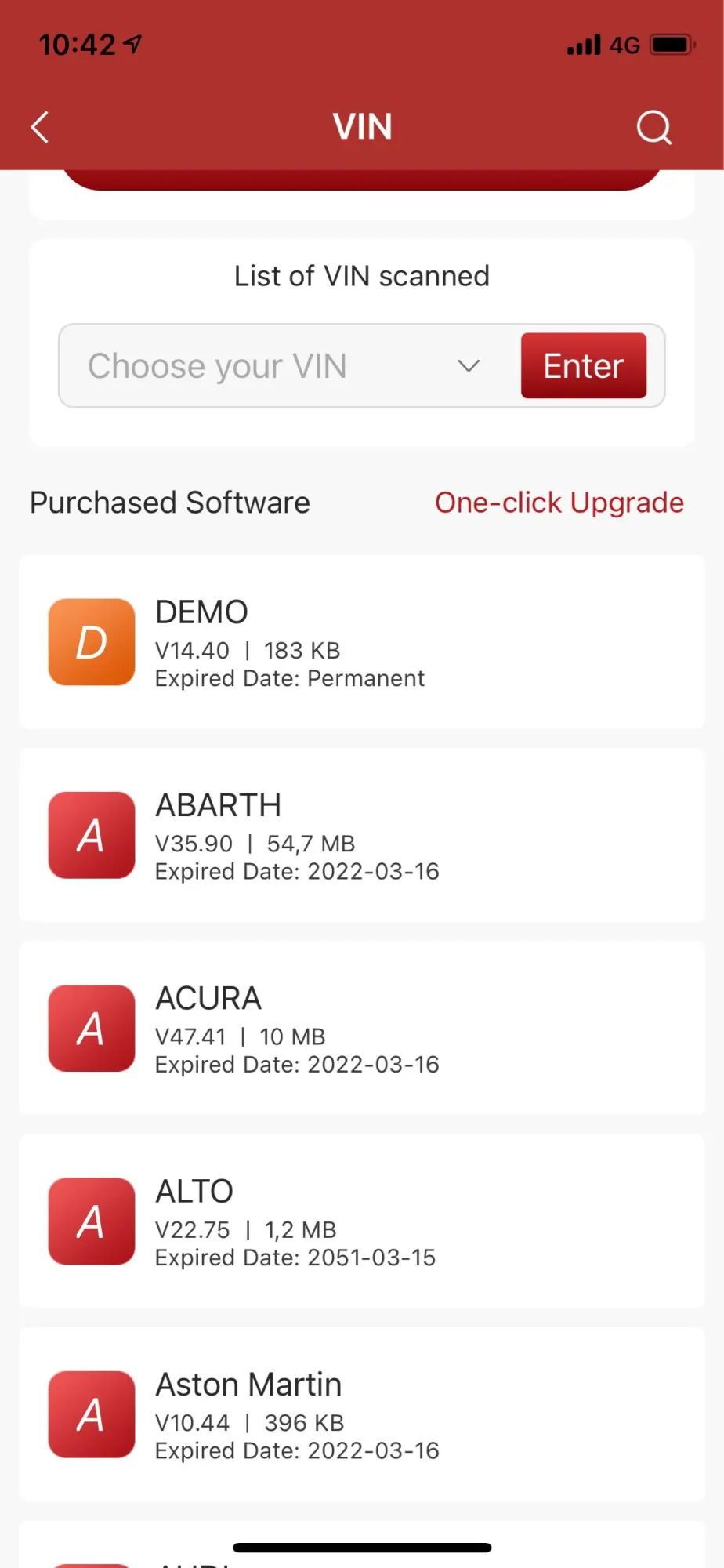Open the ACURA expired date row
Image resolution: width=724 pixels, height=1568 pixels.
coord(296,1065)
